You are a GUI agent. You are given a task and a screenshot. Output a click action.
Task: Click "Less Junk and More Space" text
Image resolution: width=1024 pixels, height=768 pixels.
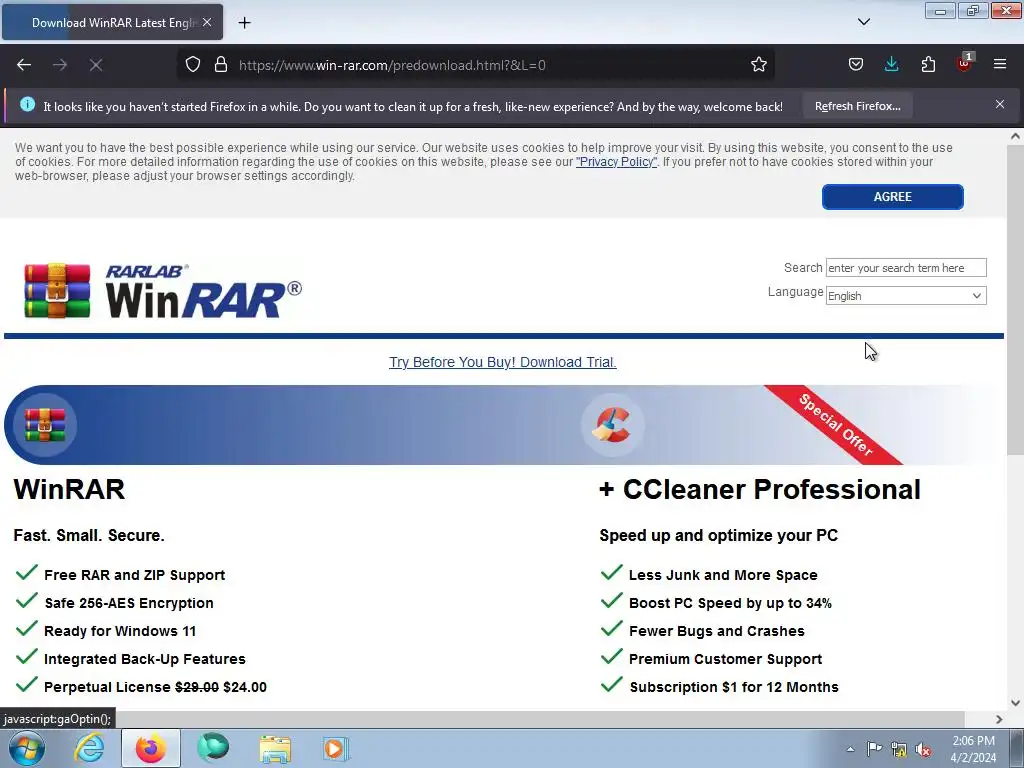(723, 575)
